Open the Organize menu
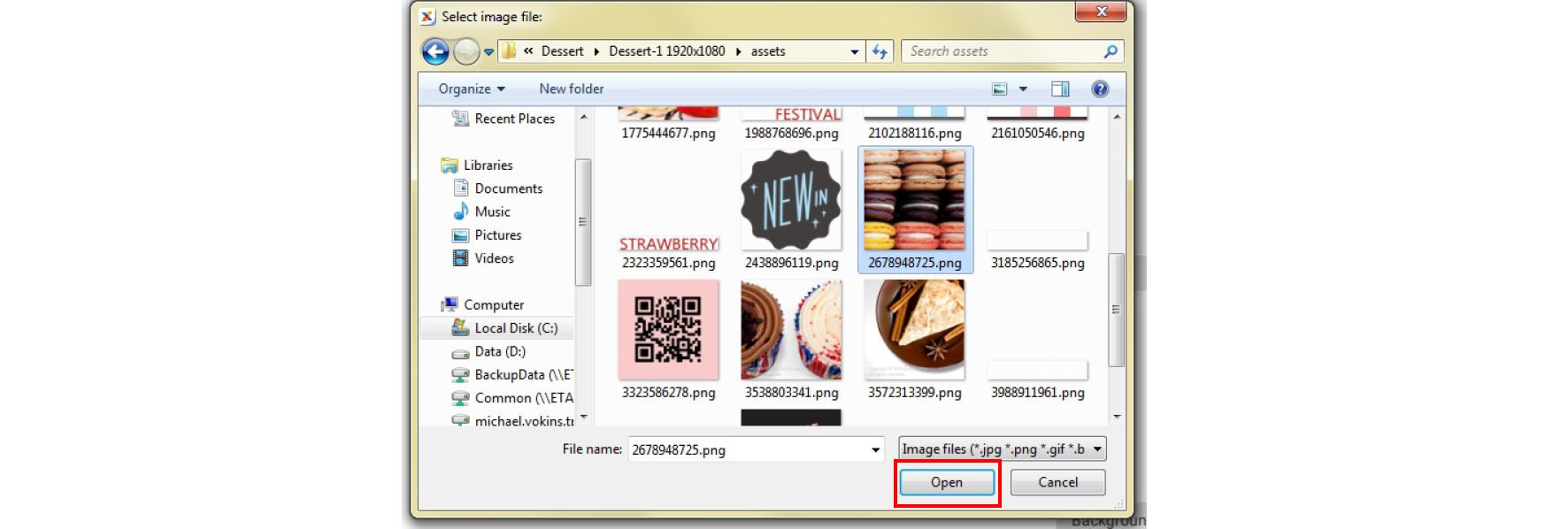 [471, 89]
